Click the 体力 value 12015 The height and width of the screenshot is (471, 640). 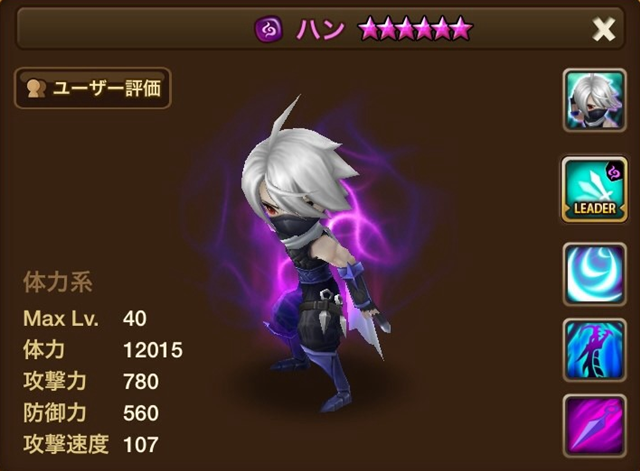point(153,350)
